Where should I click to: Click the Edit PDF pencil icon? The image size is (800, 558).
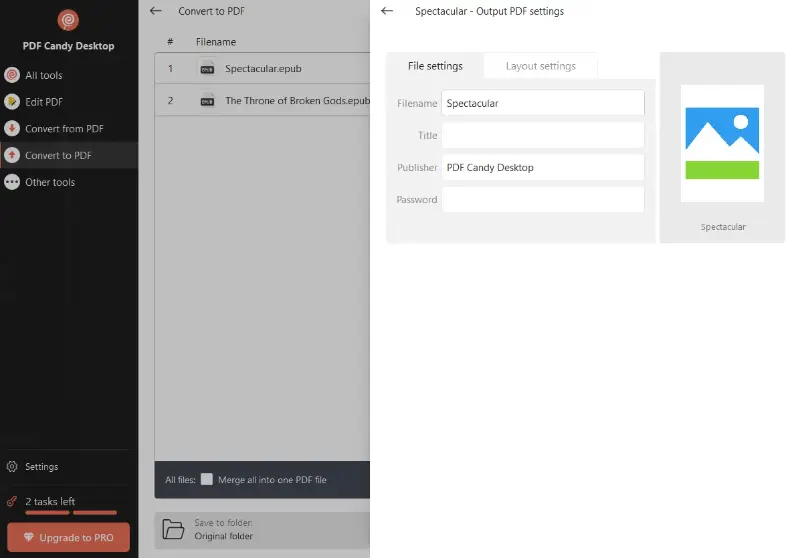click(x=12, y=102)
